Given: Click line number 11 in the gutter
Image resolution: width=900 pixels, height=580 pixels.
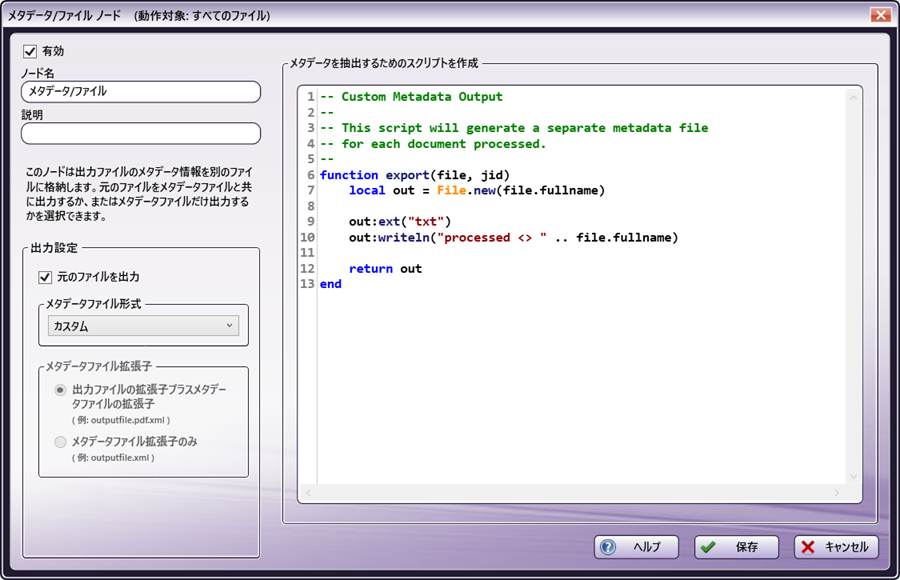Looking at the screenshot, I should pyautogui.click(x=307, y=253).
